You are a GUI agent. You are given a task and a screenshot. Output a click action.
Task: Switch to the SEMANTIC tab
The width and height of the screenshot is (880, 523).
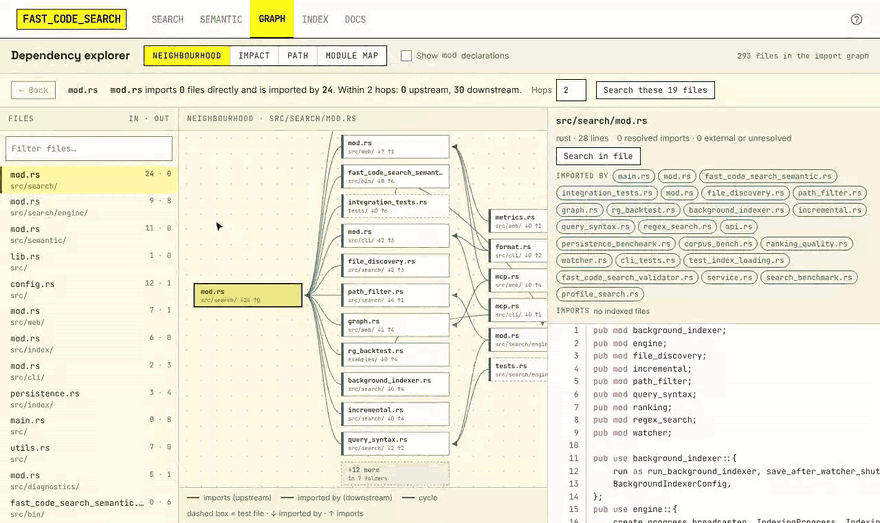click(221, 19)
